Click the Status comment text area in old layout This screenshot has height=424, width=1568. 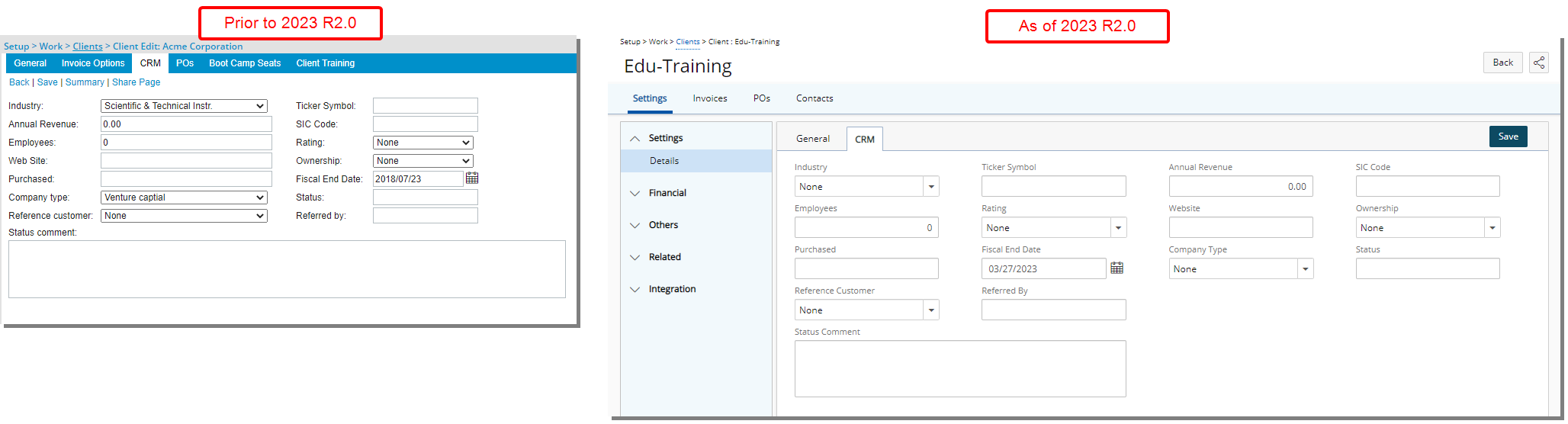point(287,269)
